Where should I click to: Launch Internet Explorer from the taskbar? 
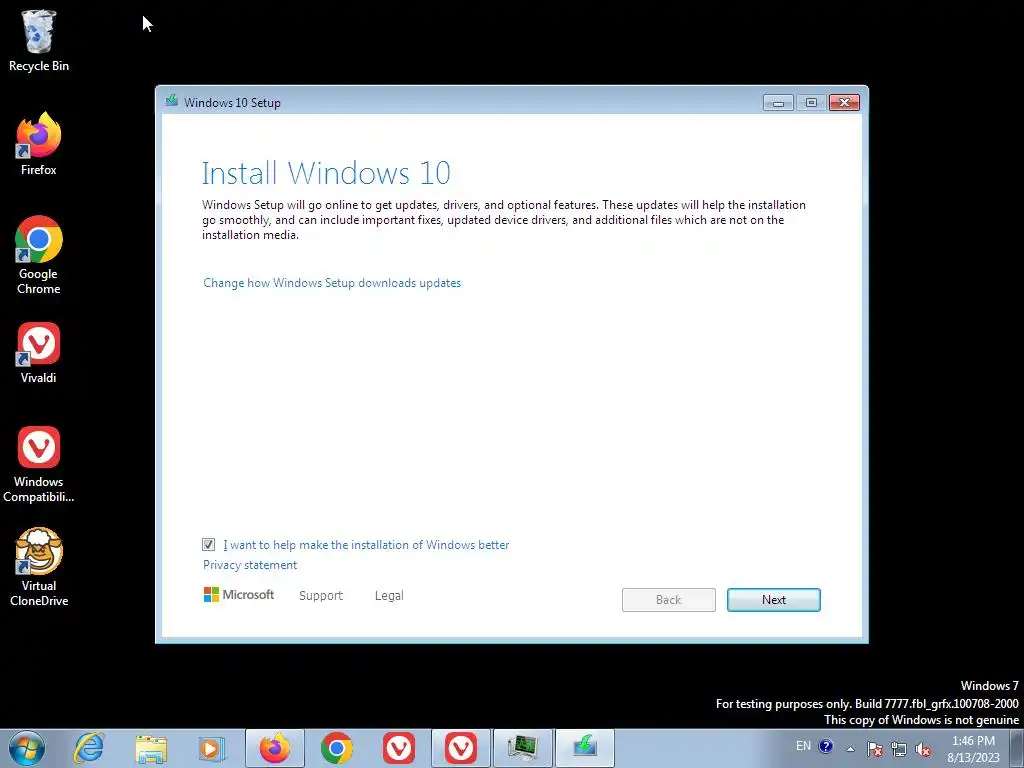coord(89,748)
